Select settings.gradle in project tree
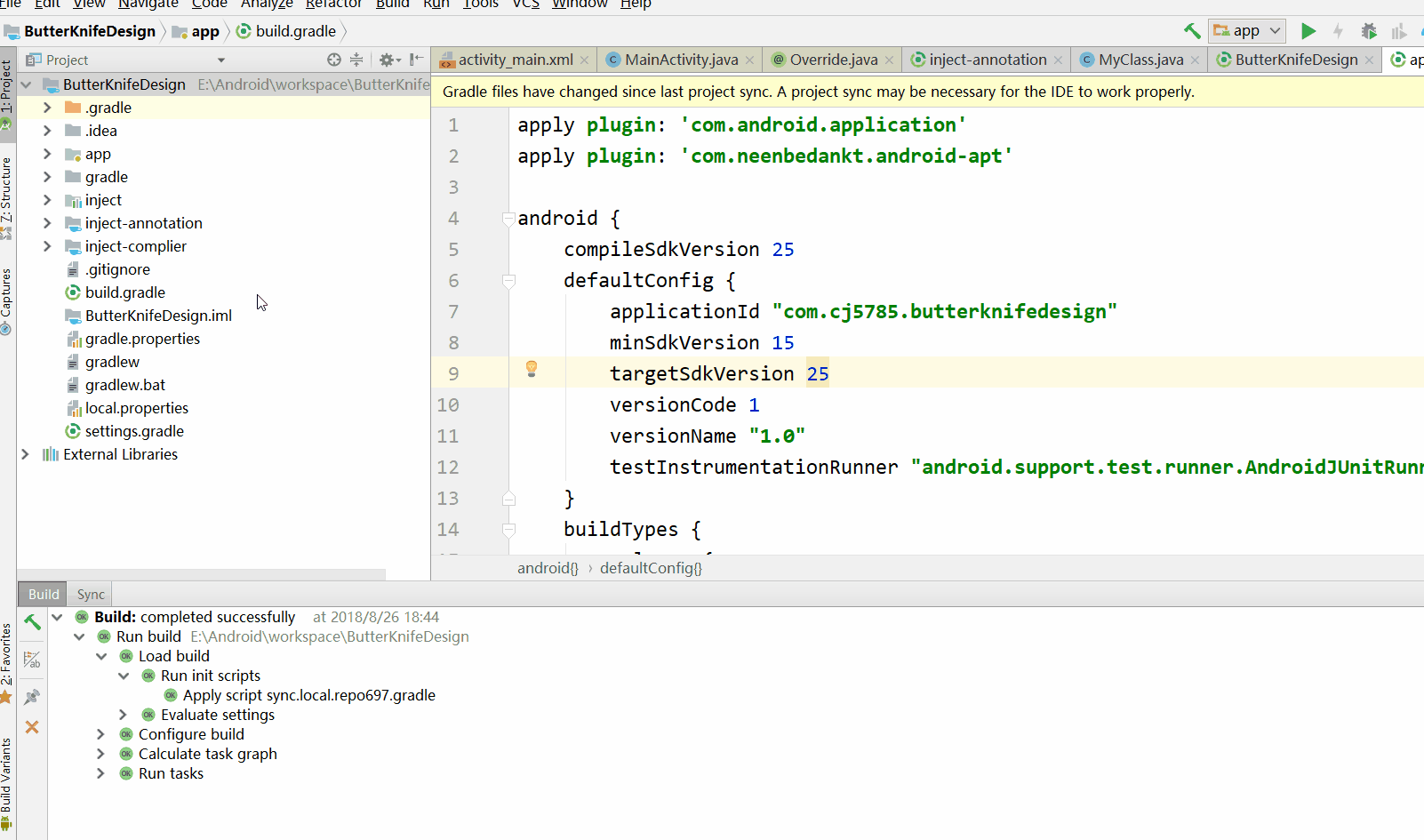Image resolution: width=1424 pixels, height=840 pixels. [133, 431]
